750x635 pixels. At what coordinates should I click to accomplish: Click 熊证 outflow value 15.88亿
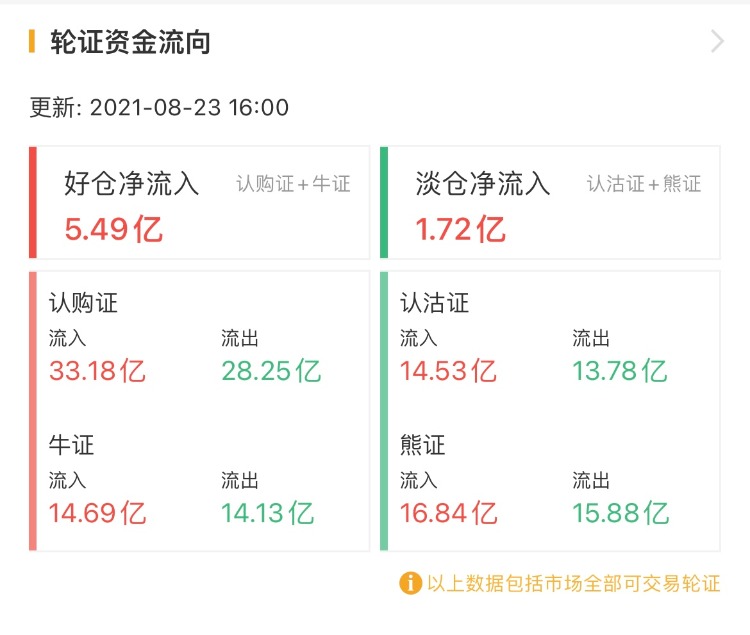tap(620, 514)
